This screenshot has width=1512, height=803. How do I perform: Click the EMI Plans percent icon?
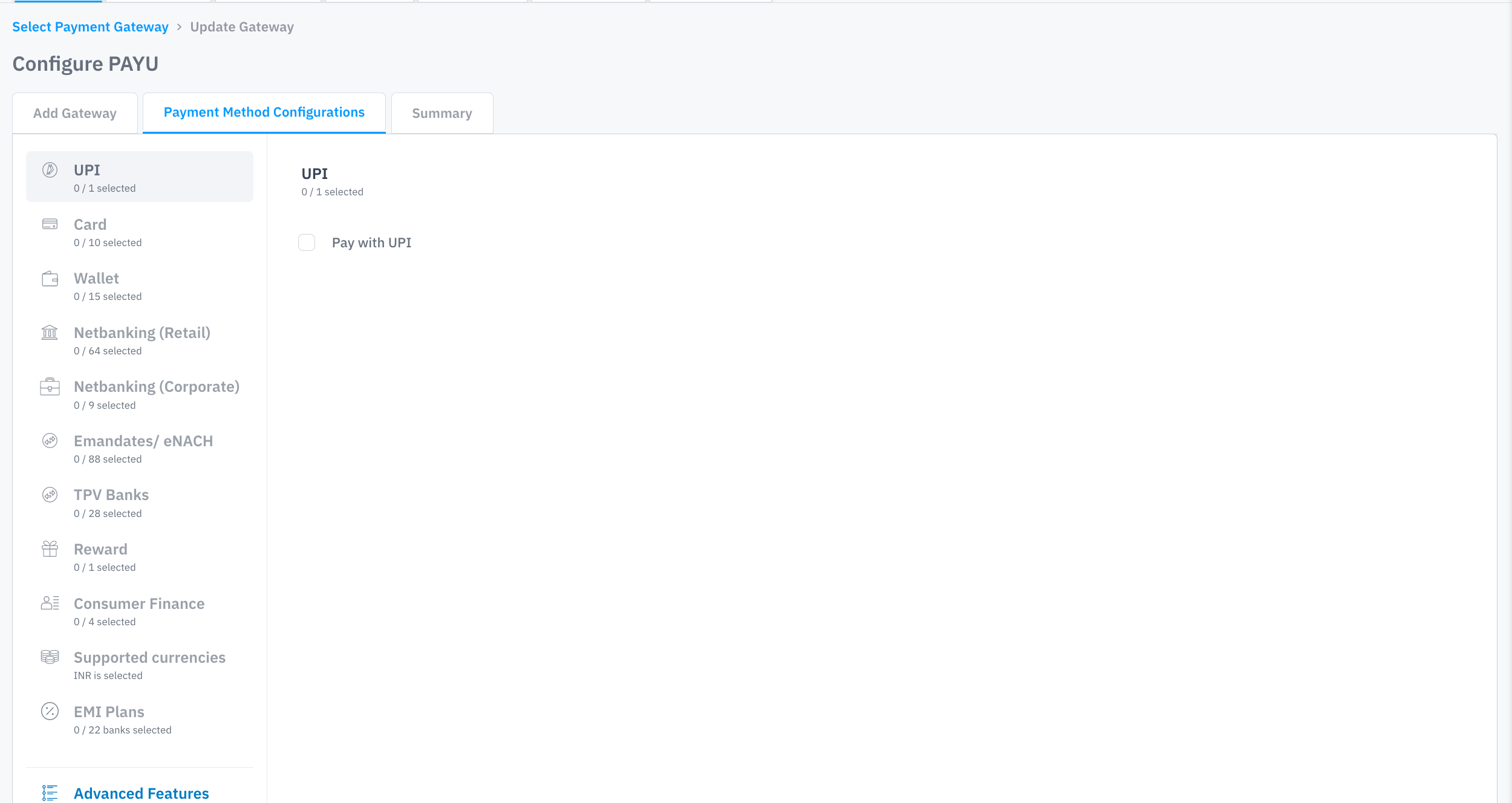(50, 712)
